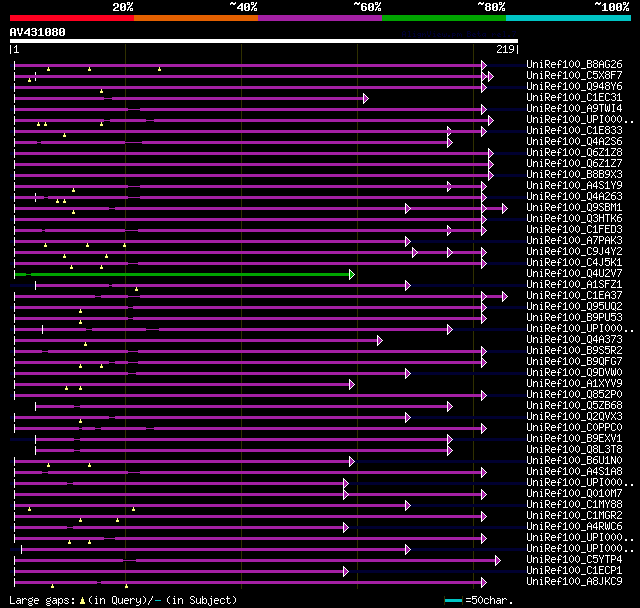The width and height of the screenshot is (640, 608).
Task: Select the UniRef100_Q010M7 label
Action: 574,494
